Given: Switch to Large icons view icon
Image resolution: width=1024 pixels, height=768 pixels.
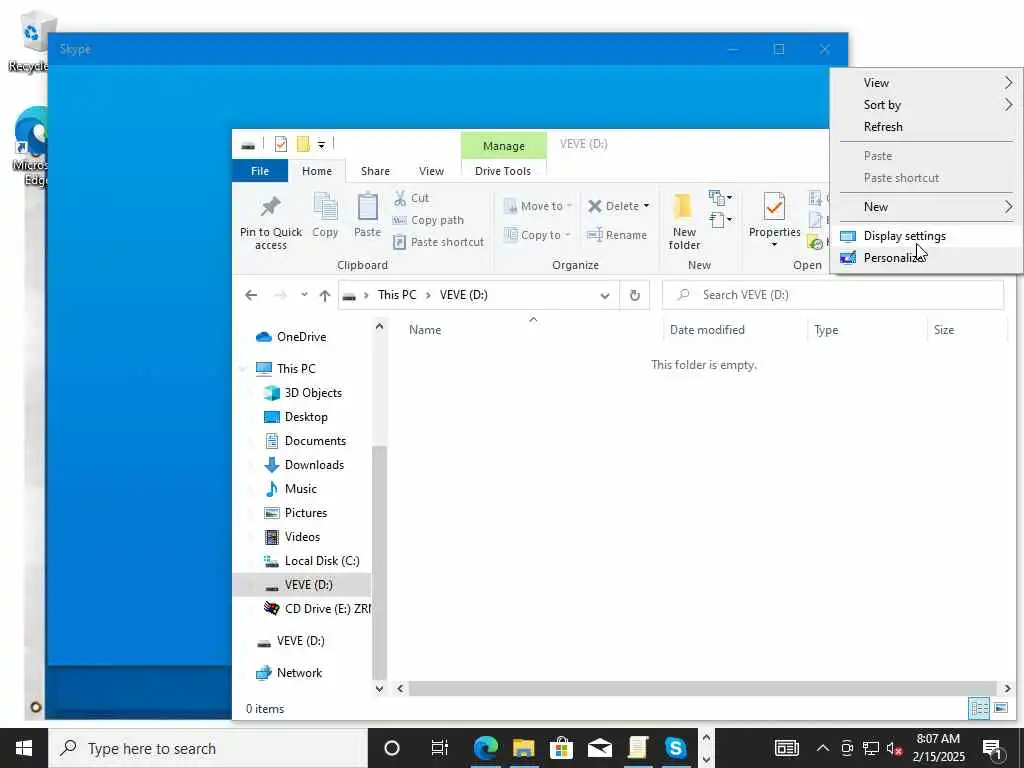Looking at the screenshot, I should point(1000,709).
